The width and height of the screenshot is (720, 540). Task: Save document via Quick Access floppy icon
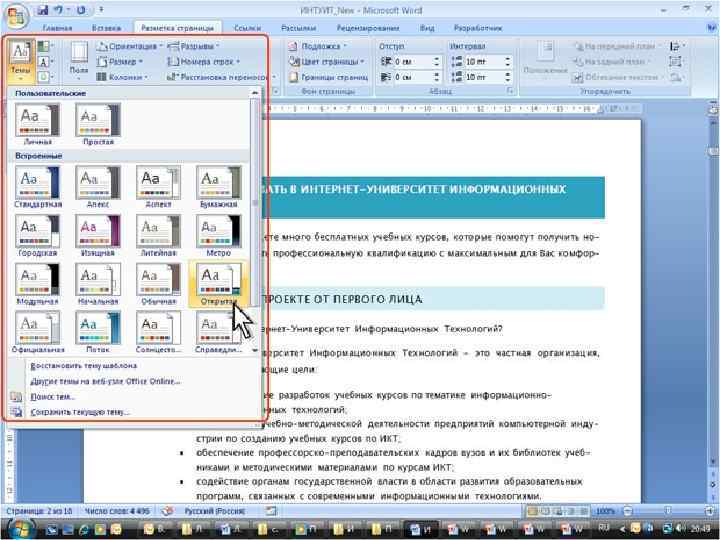pos(42,10)
